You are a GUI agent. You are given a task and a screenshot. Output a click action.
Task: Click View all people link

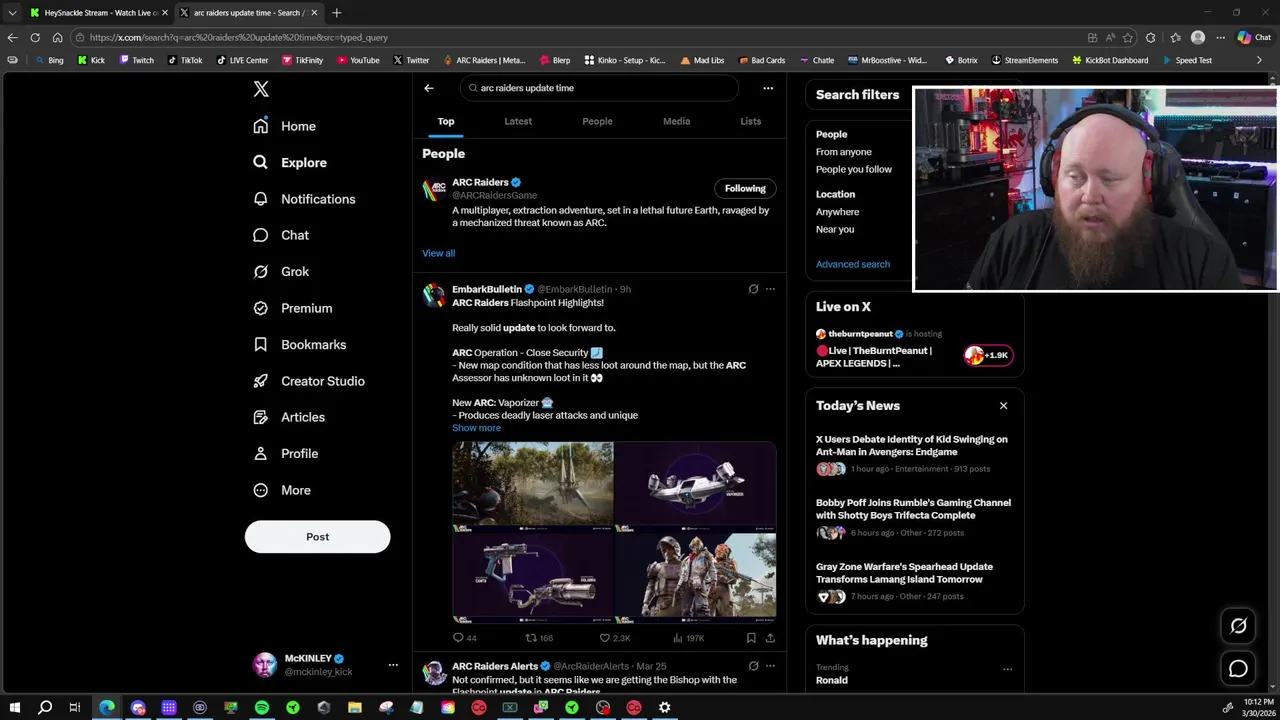pyautogui.click(x=438, y=253)
